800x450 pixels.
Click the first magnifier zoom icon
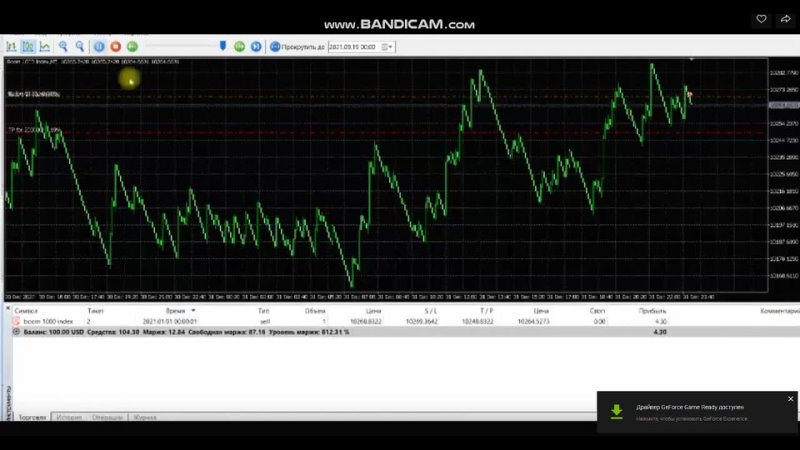point(63,47)
